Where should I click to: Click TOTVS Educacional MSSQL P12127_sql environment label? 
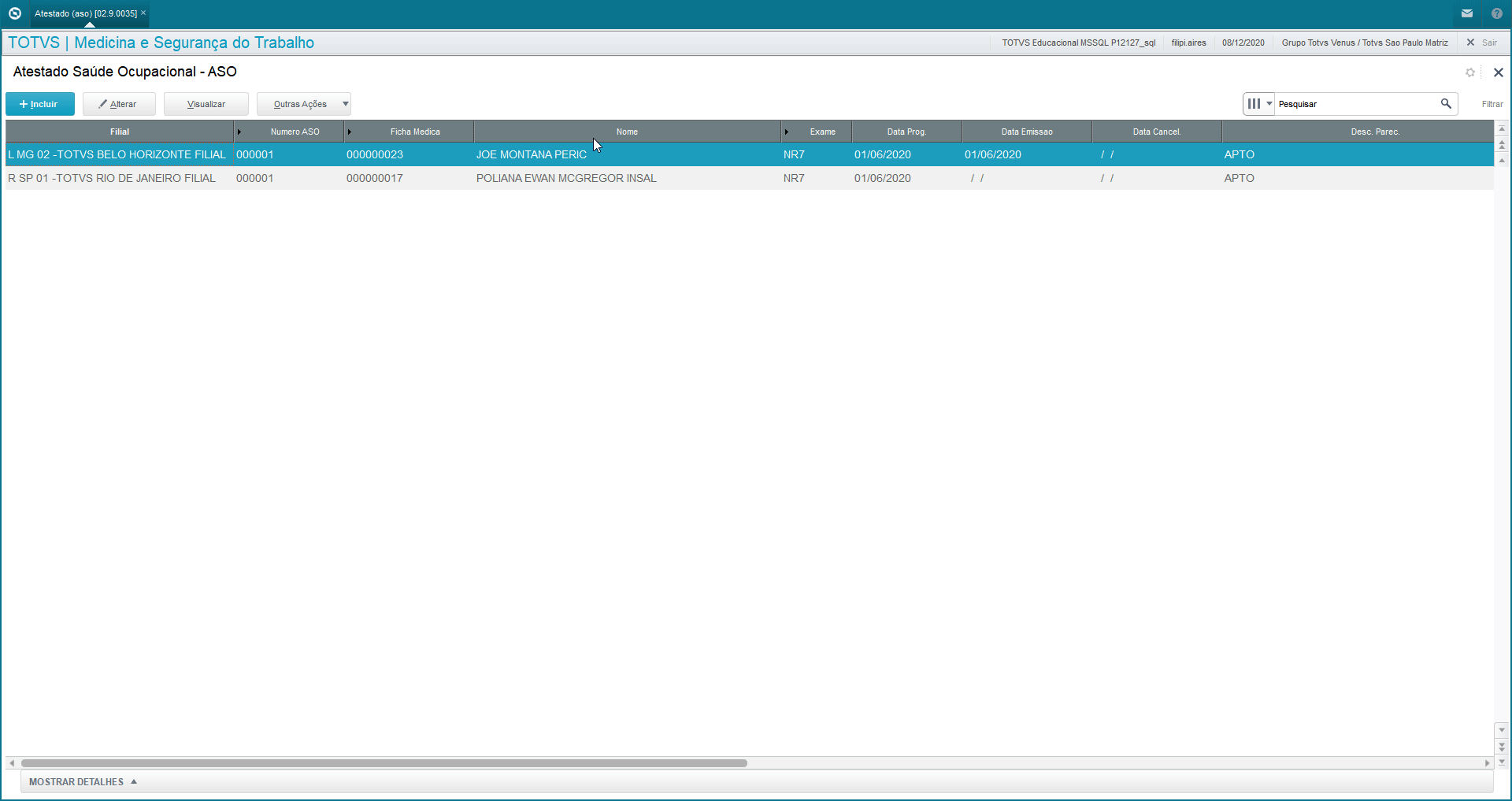(1078, 43)
